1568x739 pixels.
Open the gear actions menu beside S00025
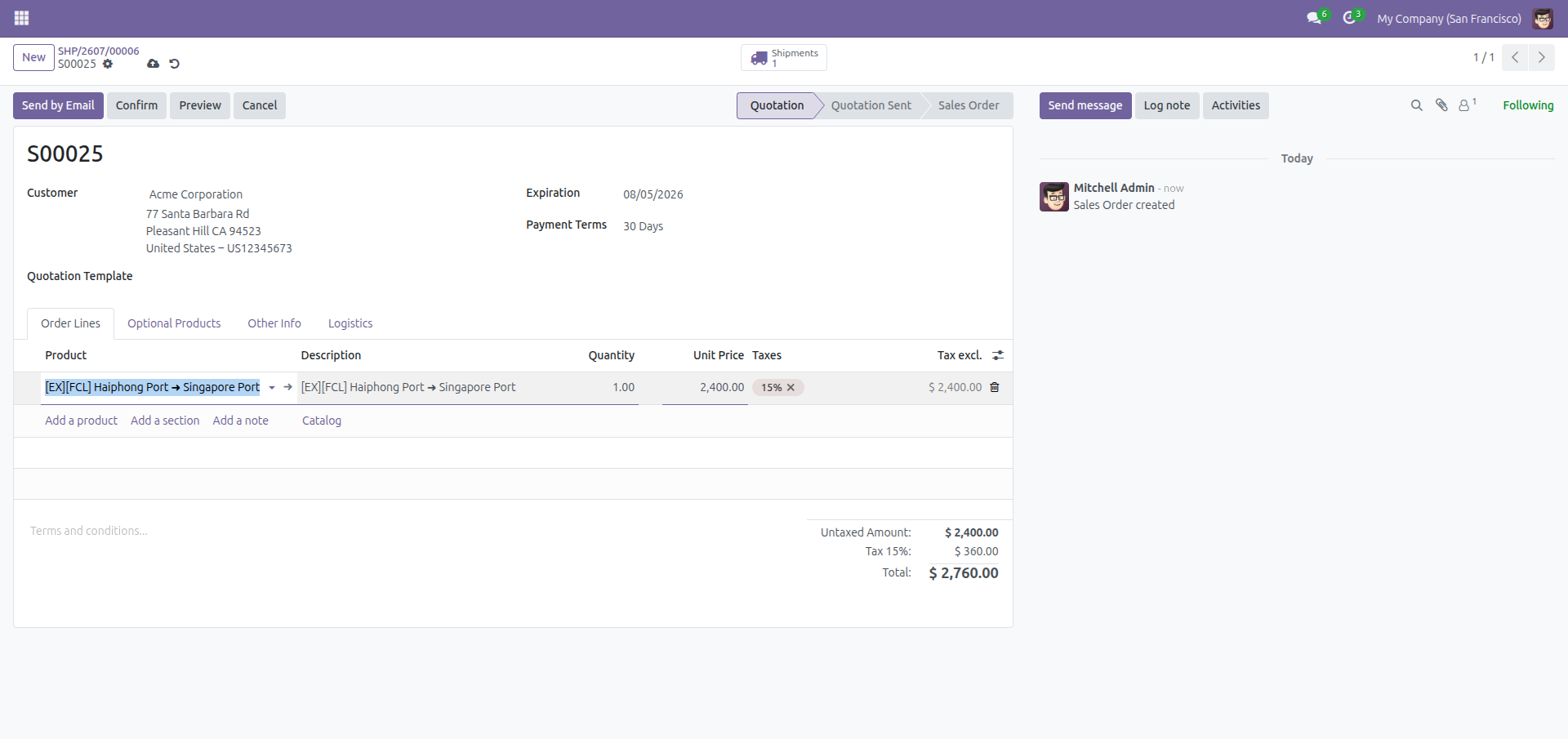click(x=108, y=64)
